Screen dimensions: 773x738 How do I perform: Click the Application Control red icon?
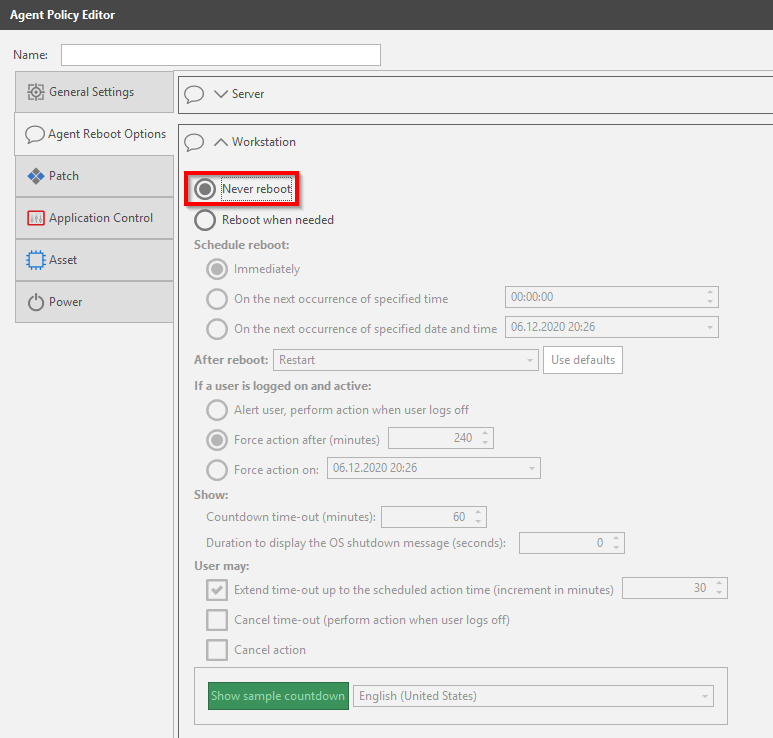pyautogui.click(x=36, y=218)
